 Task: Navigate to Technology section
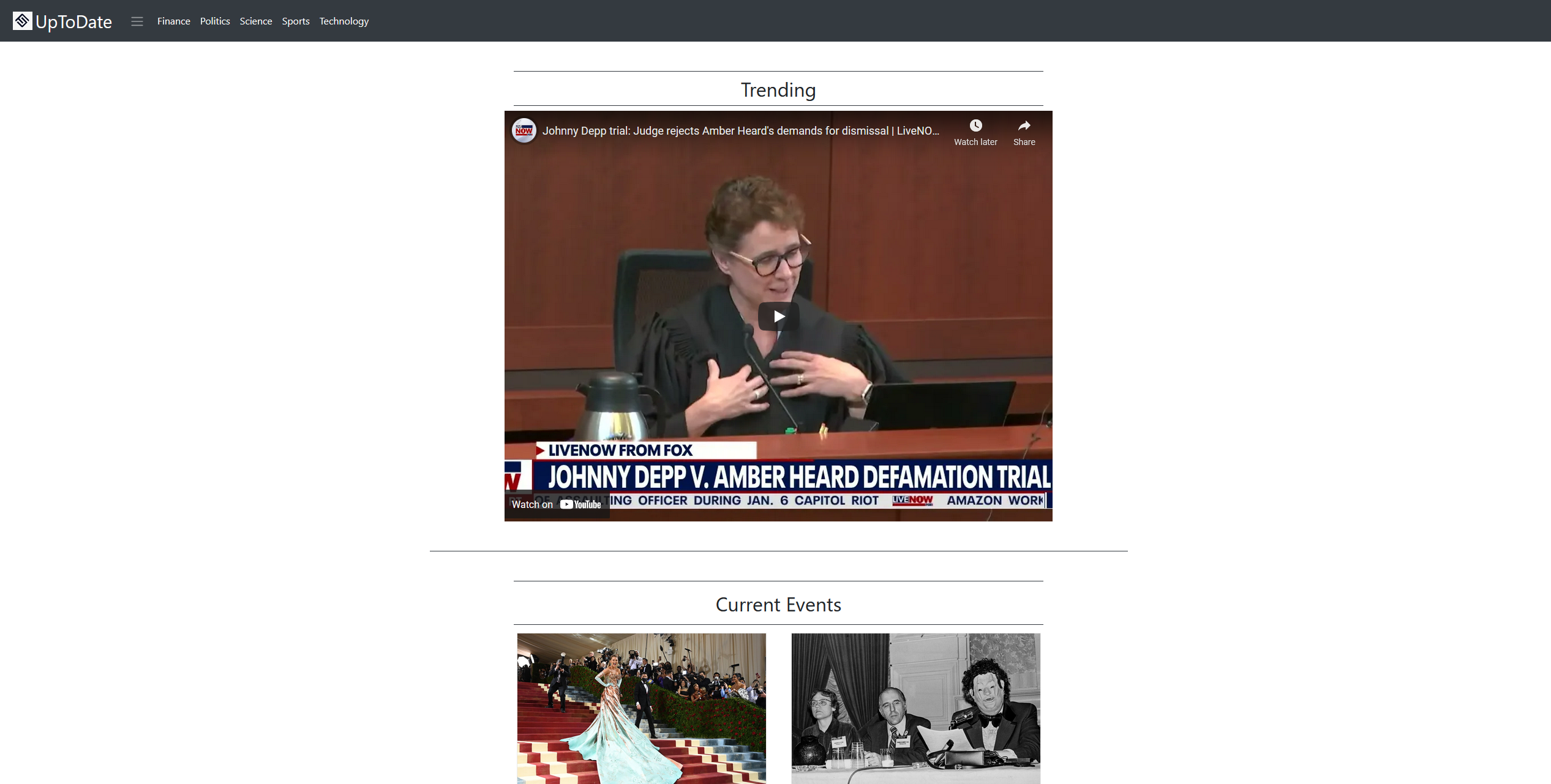(x=344, y=21)
